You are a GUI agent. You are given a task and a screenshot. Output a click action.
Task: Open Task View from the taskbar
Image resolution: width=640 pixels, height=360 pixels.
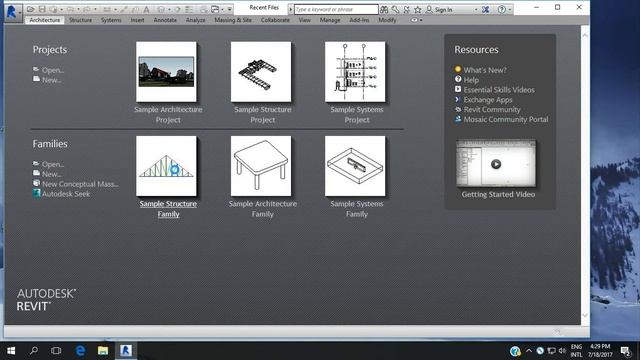(x=56, y=351)
